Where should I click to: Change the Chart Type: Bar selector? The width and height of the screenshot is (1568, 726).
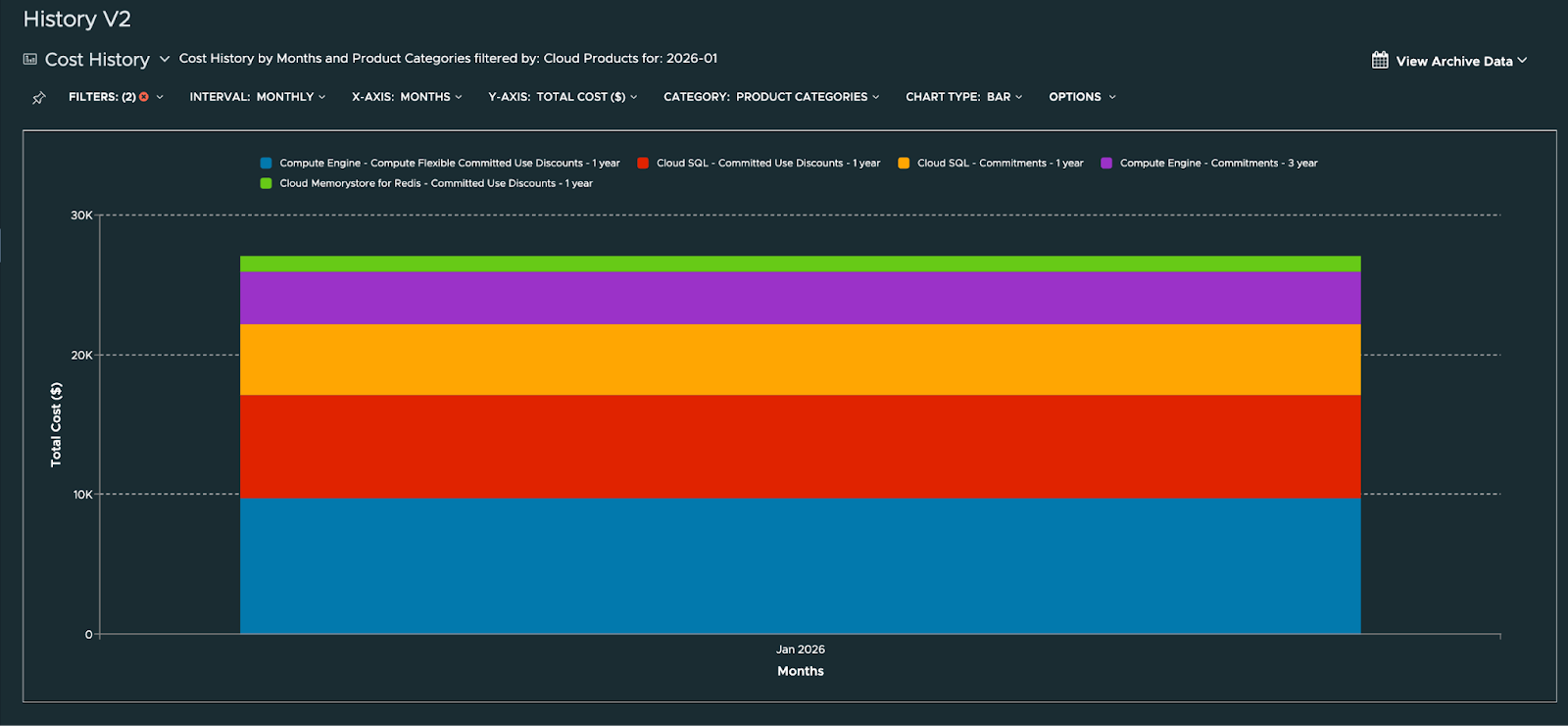tap(963, 97)
